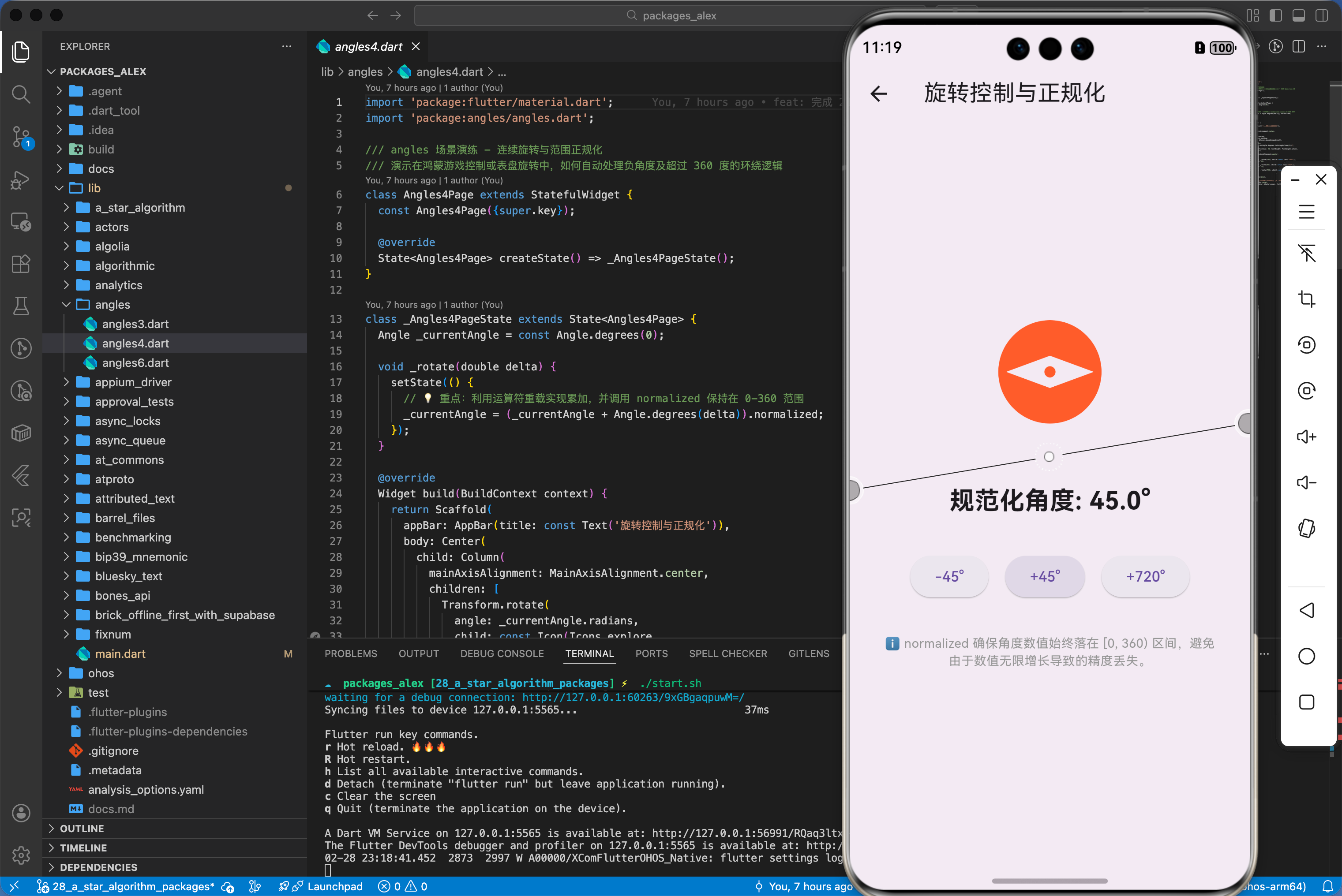Expand the a_star_algorithm folder
Viewport: 1342px width, 896px height.
pyautogui.click(x=139, y=207)
